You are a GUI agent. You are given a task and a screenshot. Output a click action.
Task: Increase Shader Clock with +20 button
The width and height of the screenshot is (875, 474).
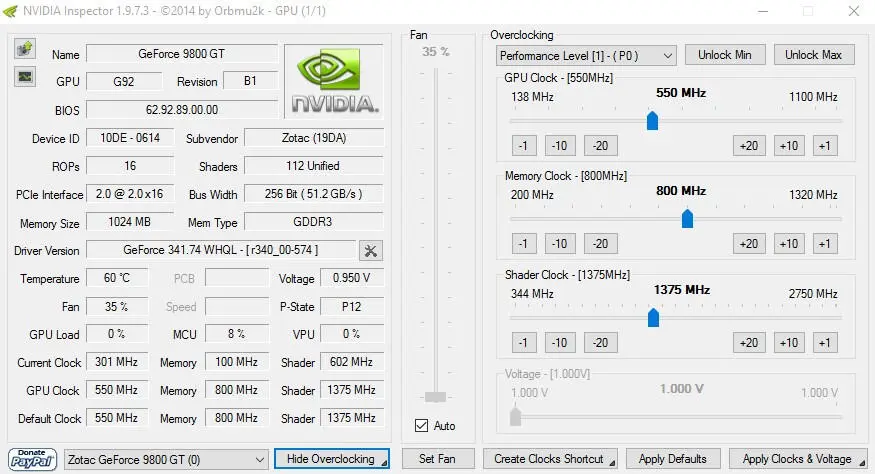coord(748,342)
